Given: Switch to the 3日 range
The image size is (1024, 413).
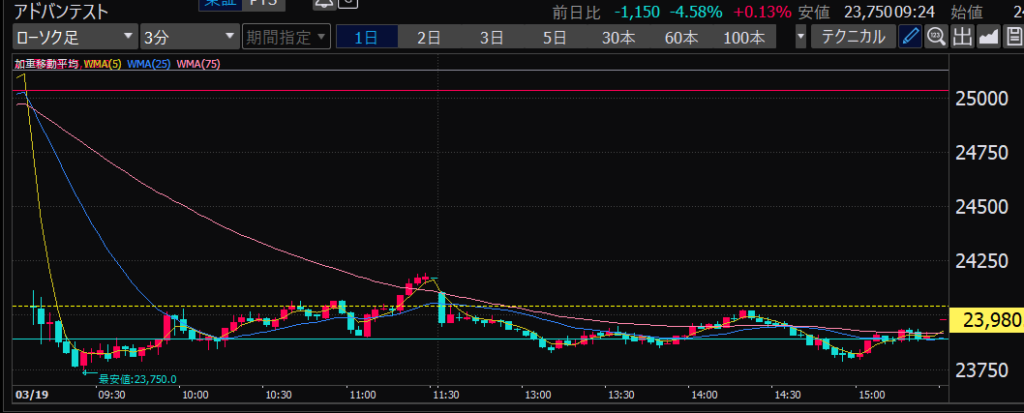Looking at the screenshot, I should 491,38.
